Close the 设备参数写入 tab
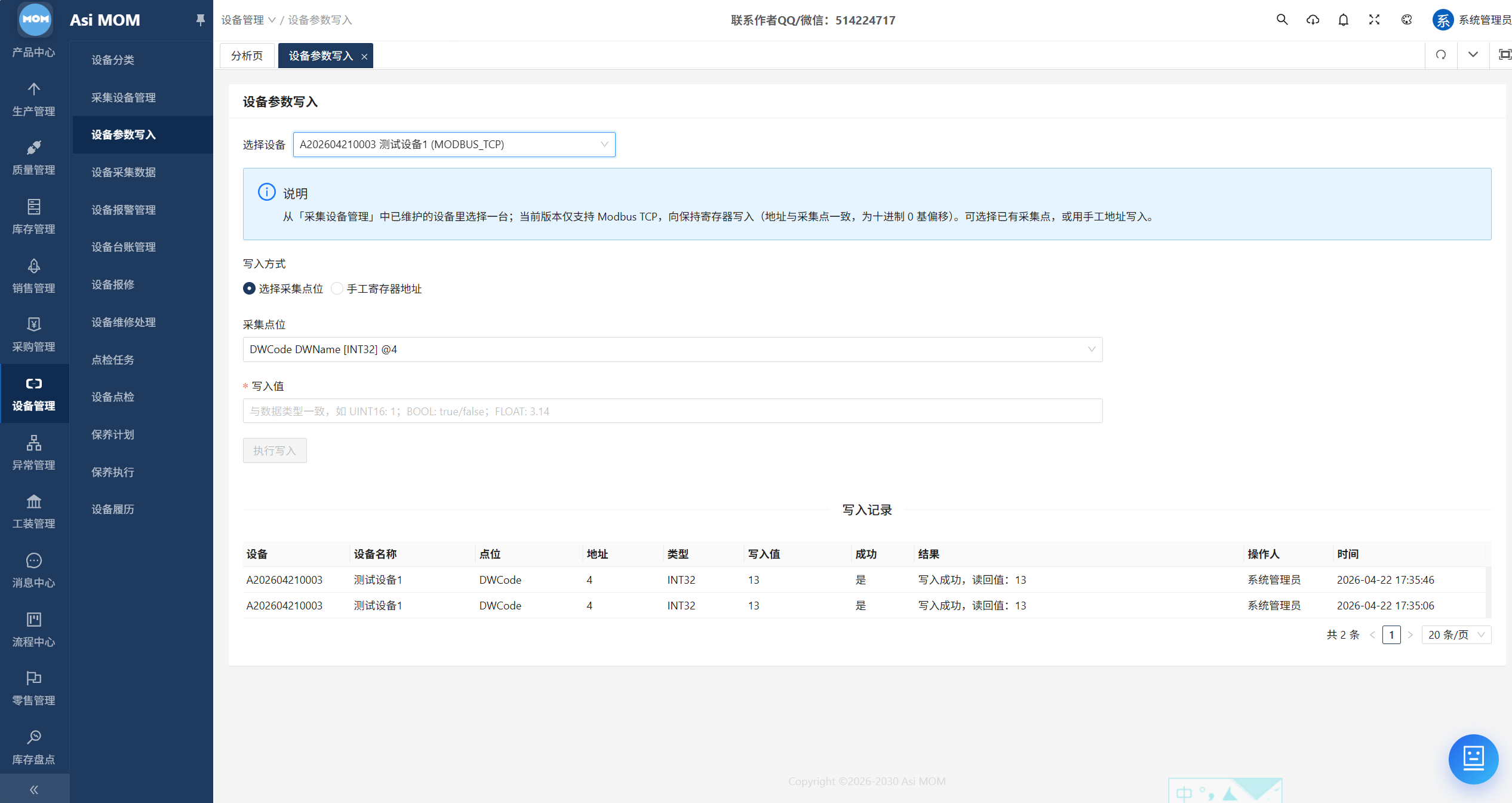 tap(364, 56)
